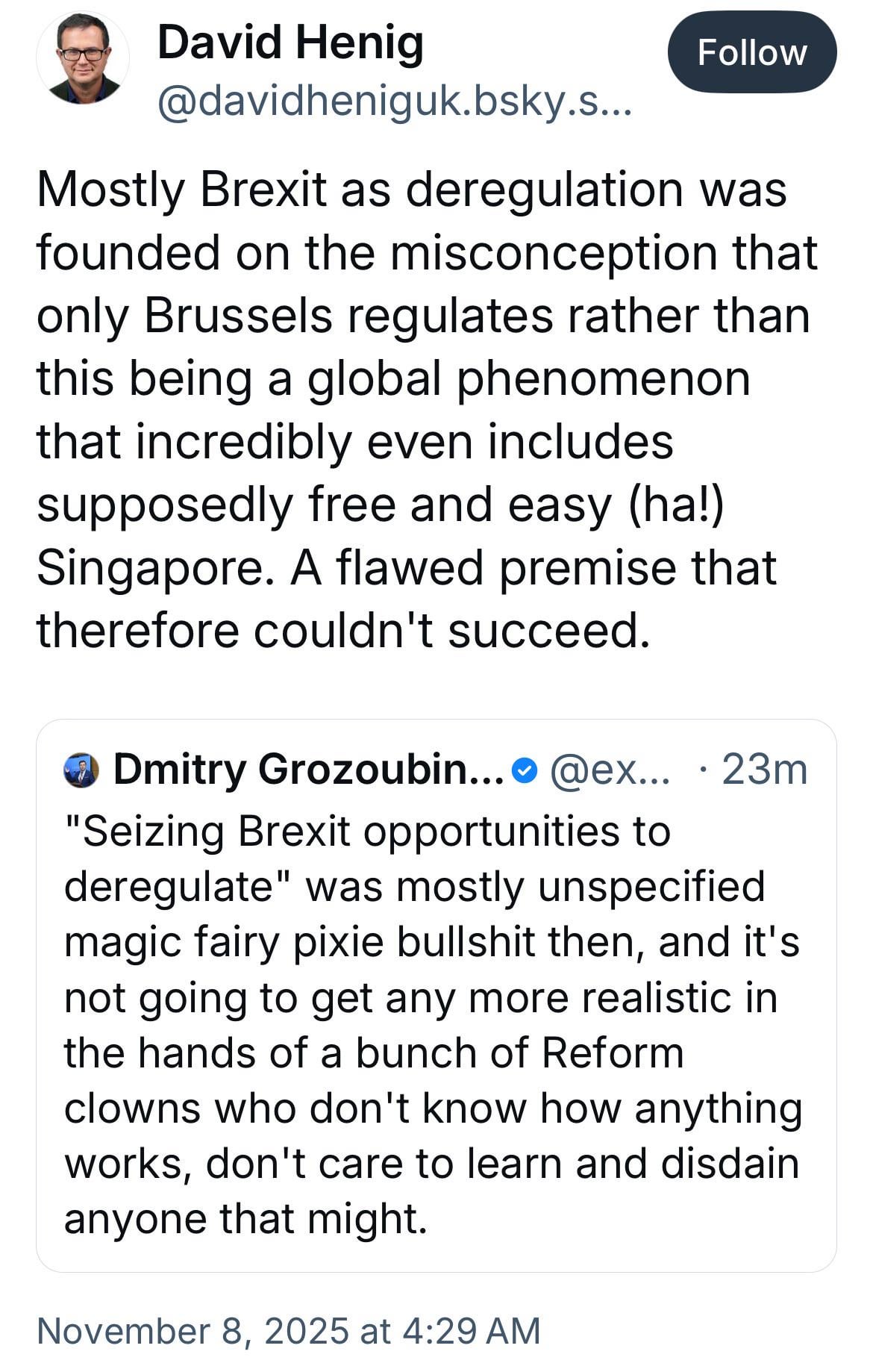The height and width of the screenshot is (1372, 873).
Task: Click the @davidheniguk.bsky handle
Action: pyautogui.click(x=395, y=104)
